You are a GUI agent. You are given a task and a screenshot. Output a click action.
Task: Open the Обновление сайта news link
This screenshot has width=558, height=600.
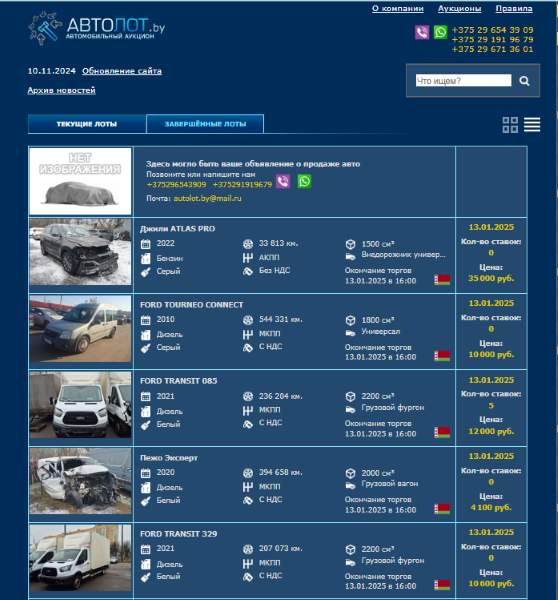pos(122,71)
